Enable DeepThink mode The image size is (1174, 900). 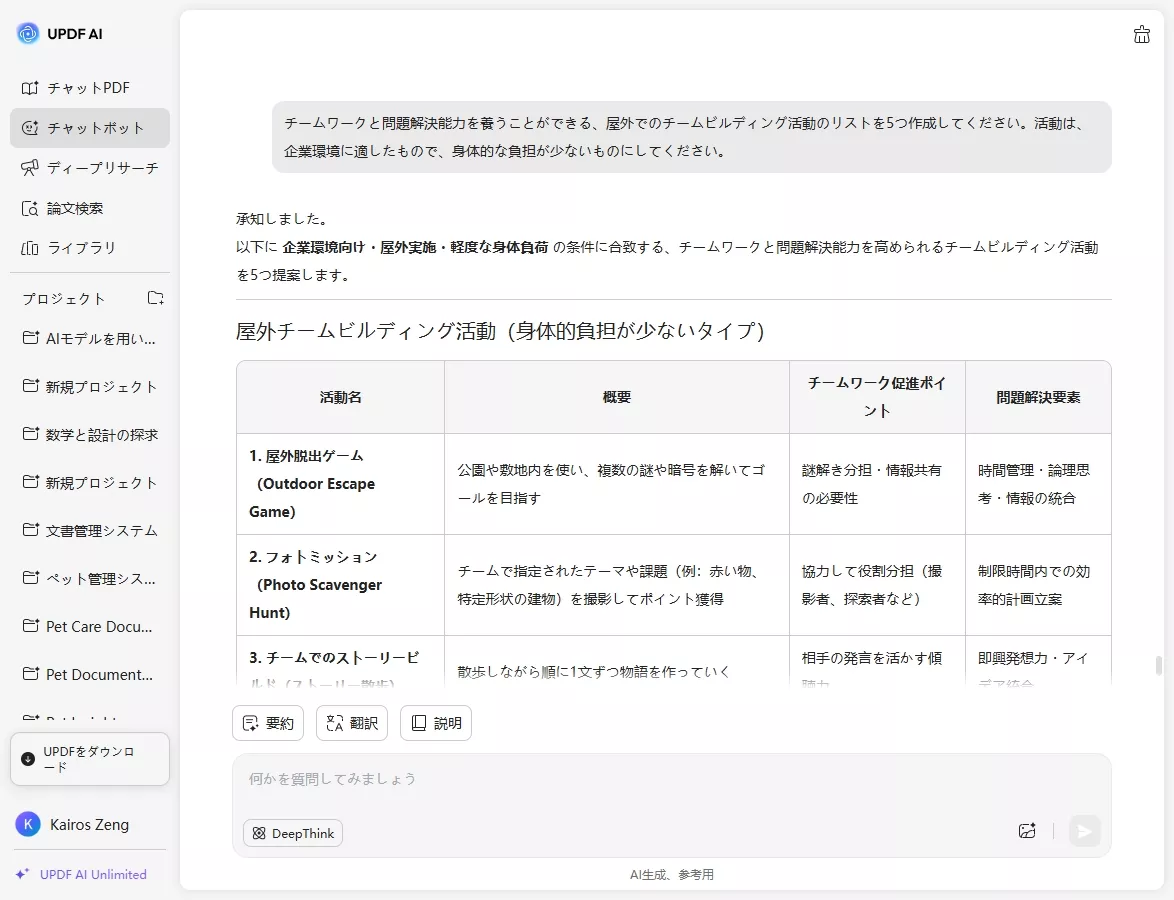292,832
